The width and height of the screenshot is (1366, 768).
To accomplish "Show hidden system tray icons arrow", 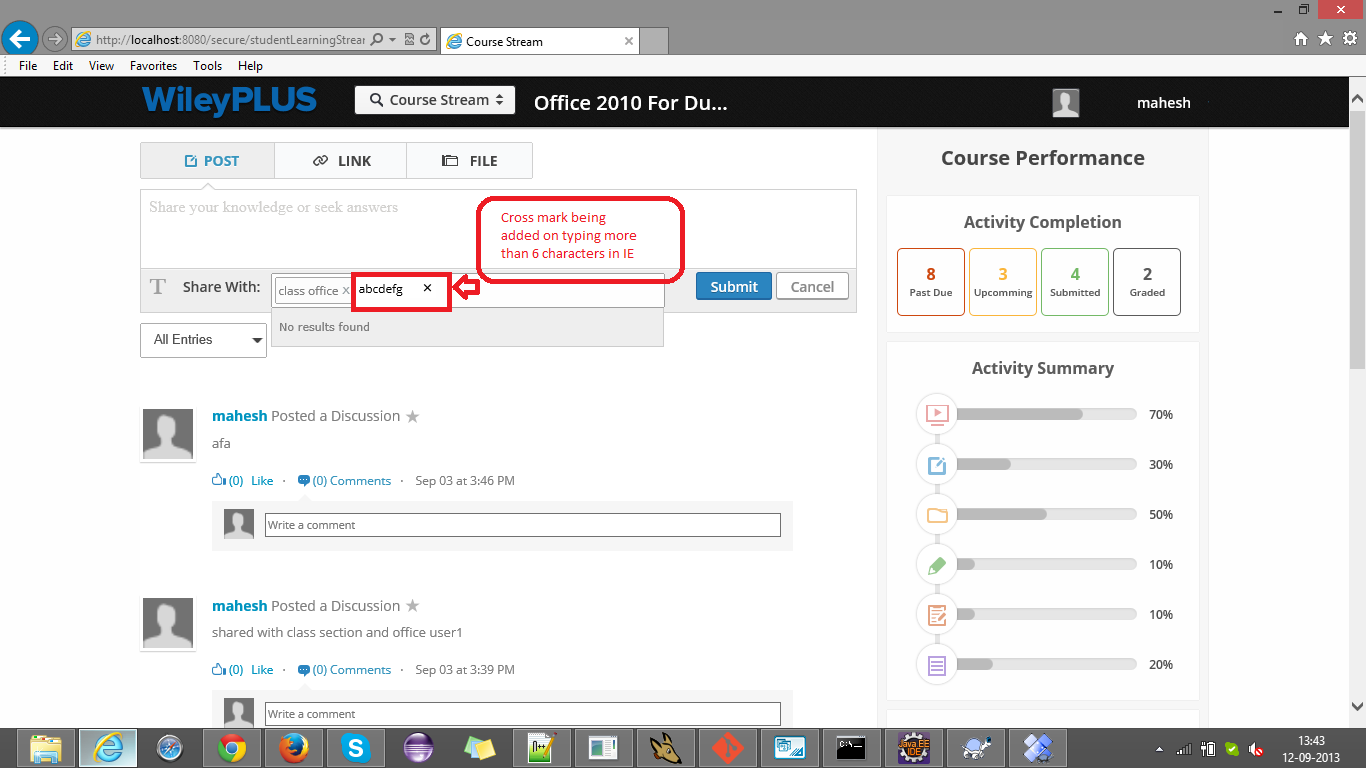I will [x=1159, y=749].
